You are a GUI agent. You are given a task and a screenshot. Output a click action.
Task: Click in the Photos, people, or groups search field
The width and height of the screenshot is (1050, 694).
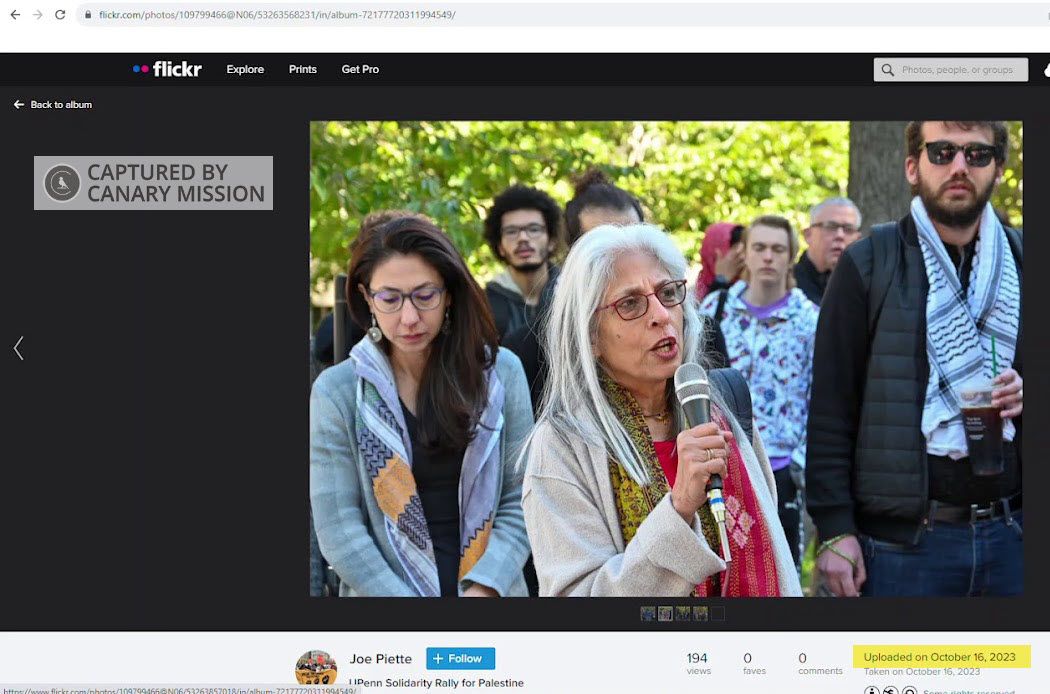point(960,70)
